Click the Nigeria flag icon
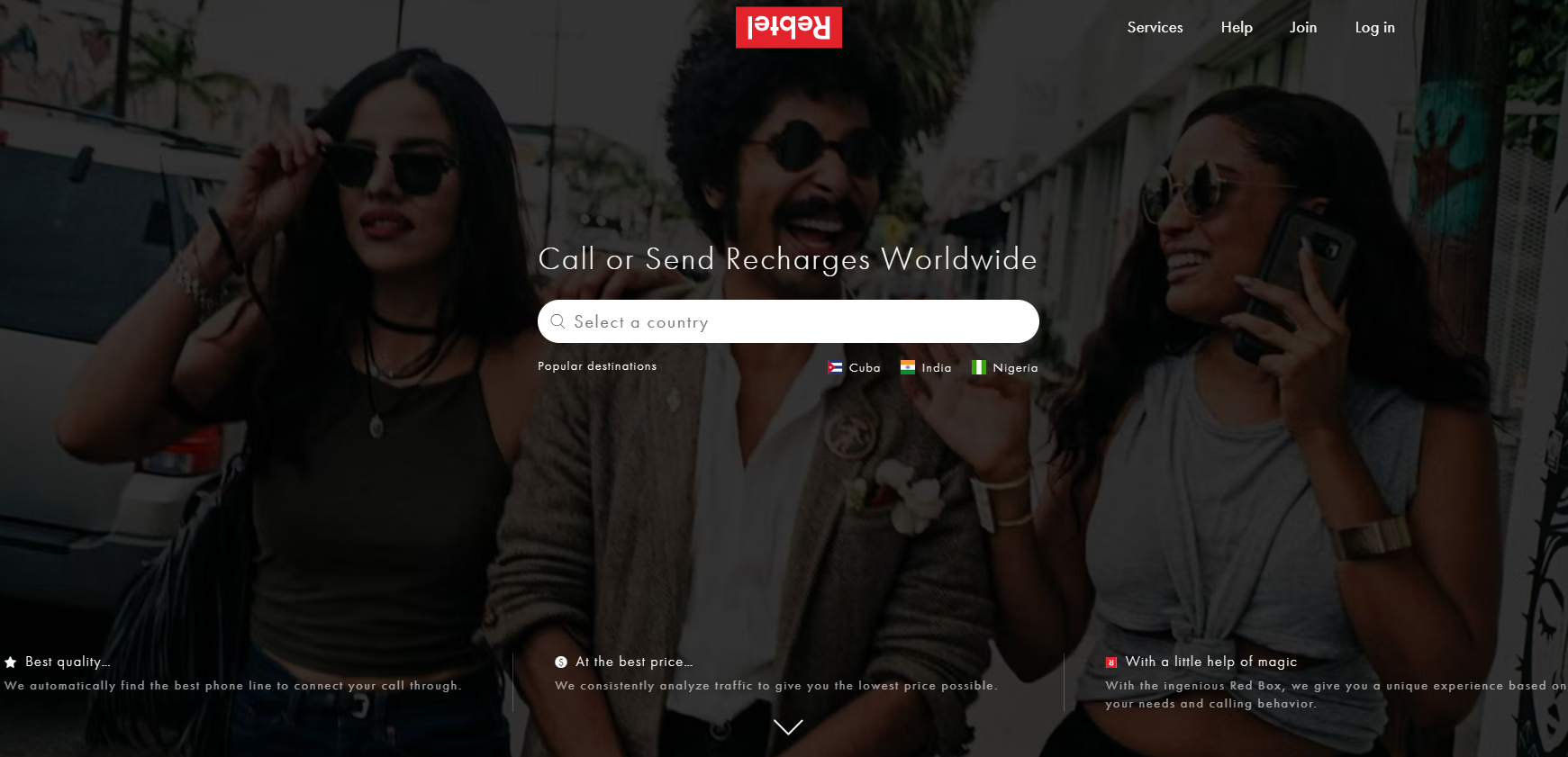The height and width of the screenshot is (757, 1568). tap(979, 367)
